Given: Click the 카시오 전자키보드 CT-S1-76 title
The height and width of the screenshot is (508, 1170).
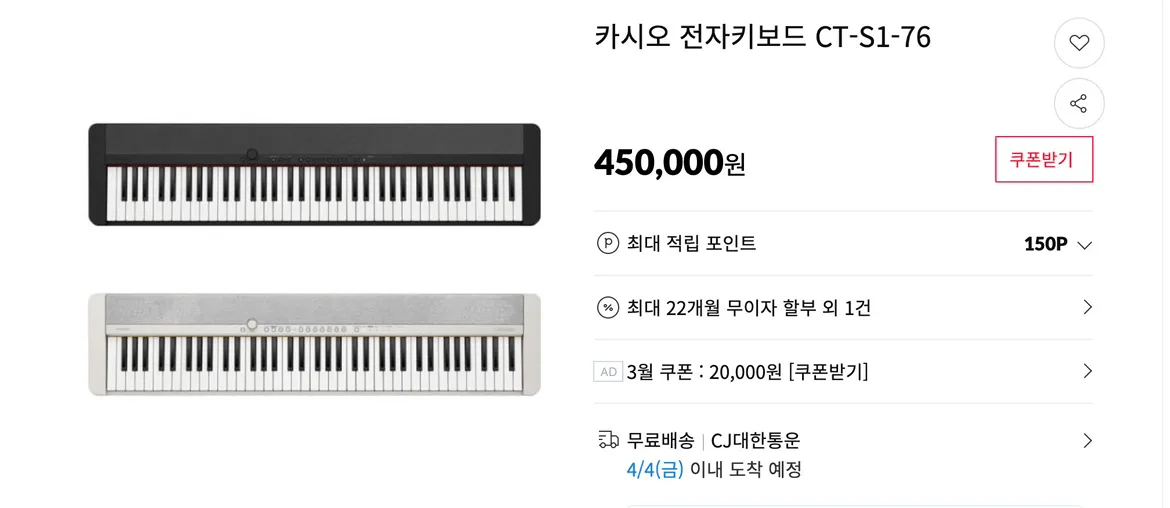Looking at the screenshot, I should click(x=763, y=37).
